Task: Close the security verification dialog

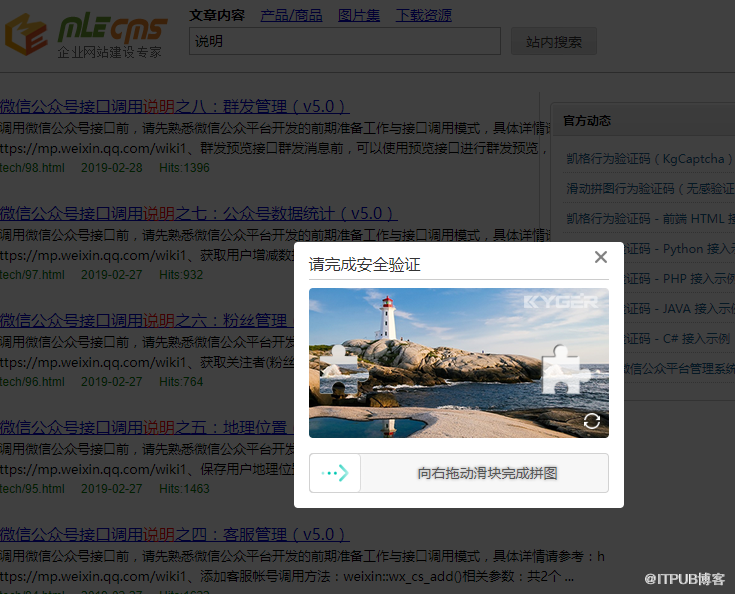Action: click(x=600, y=257)
